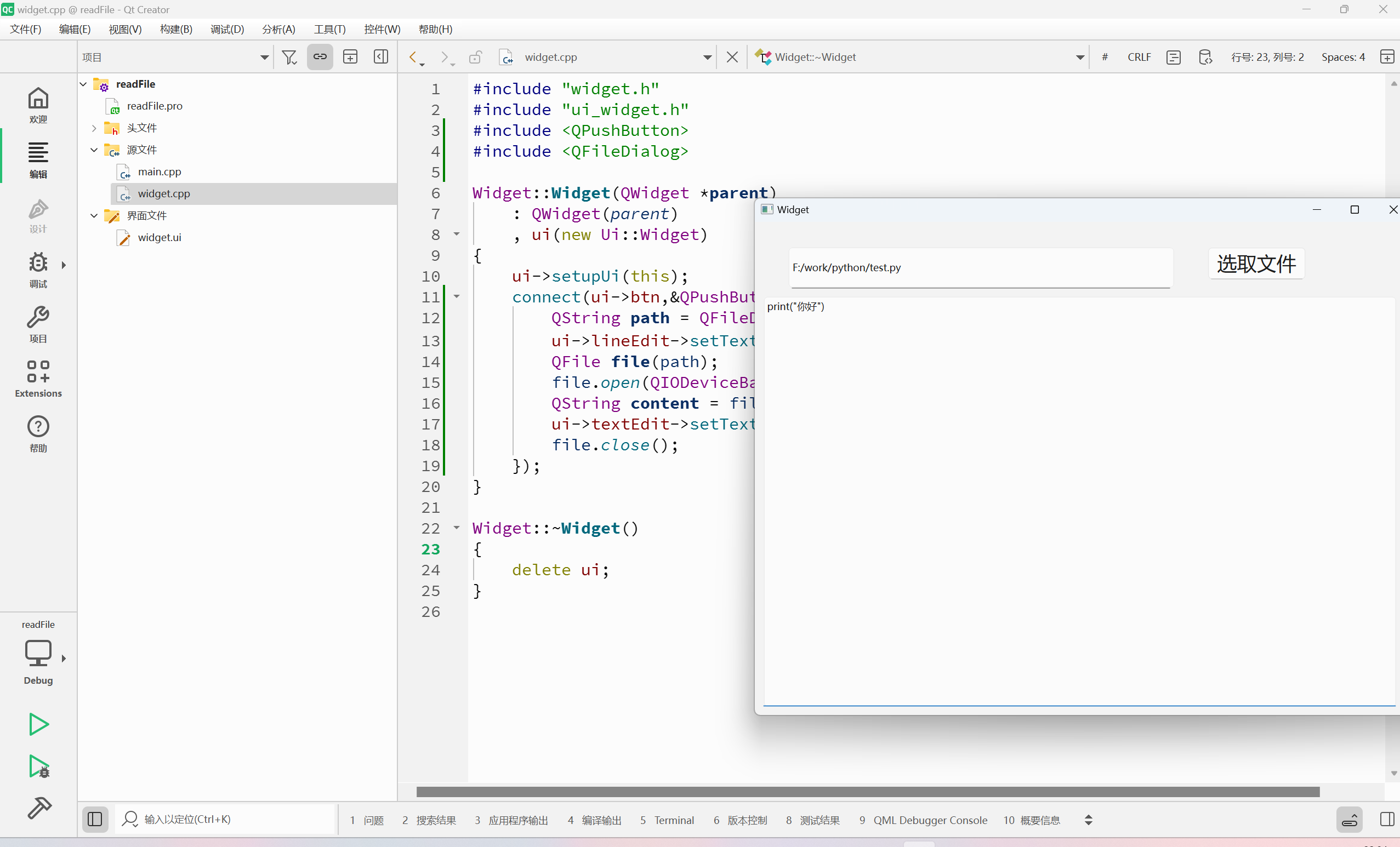Switch to the 编译输出 output pane

pyautogui.click(x=594, y=820)
